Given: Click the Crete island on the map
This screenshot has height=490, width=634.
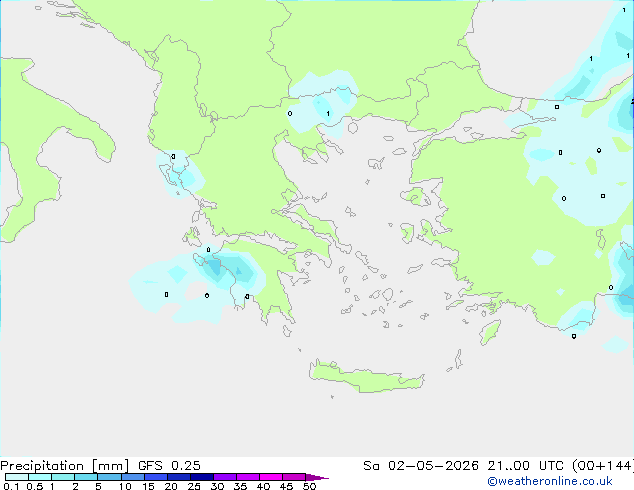Looking at the screenshot, I should (x=367, y=378).
